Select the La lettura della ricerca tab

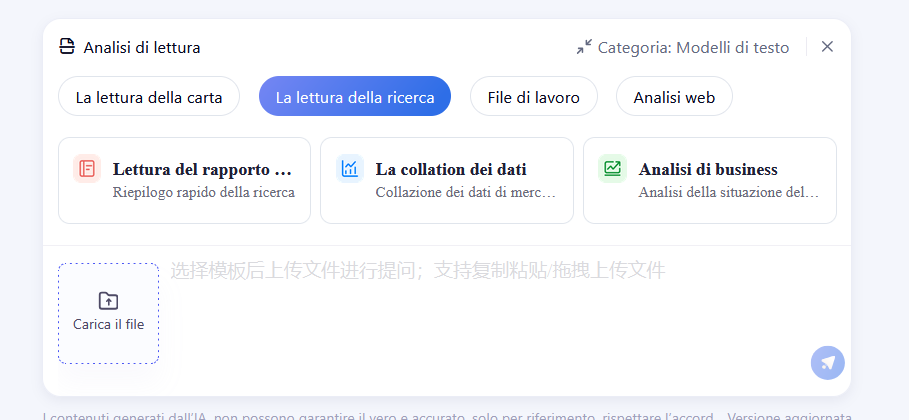coord(355,97)
